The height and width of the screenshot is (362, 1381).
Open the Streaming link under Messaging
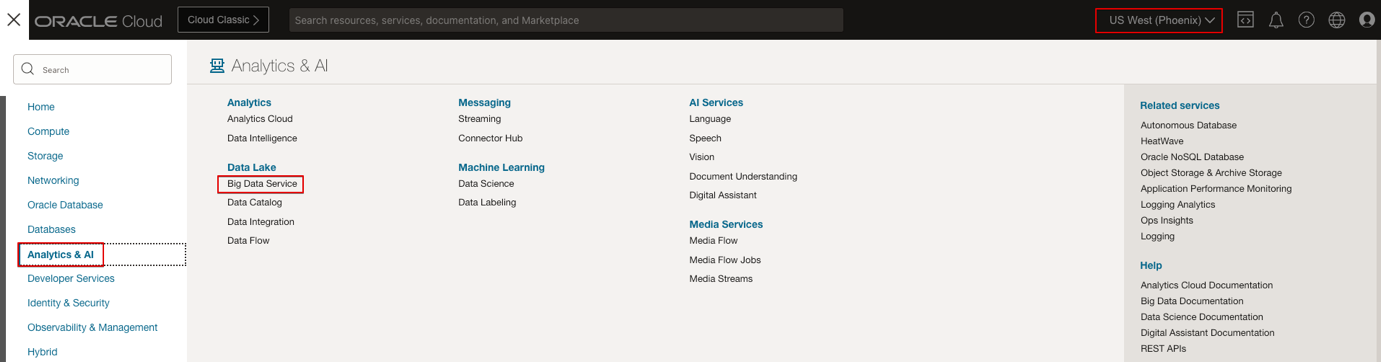[x=480, y=119]
